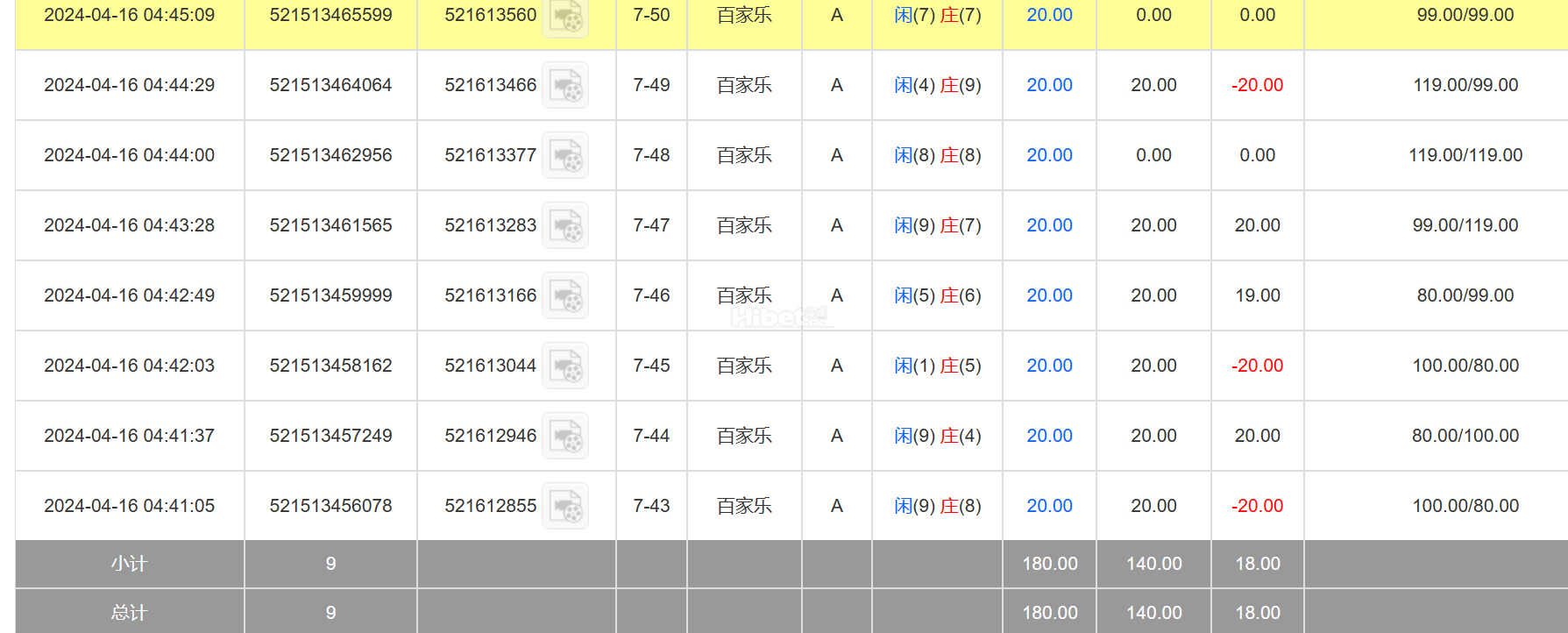The height and width of the screenshot is (633, 1568).
Task: Select order number 521513457249
Action: 330,436
